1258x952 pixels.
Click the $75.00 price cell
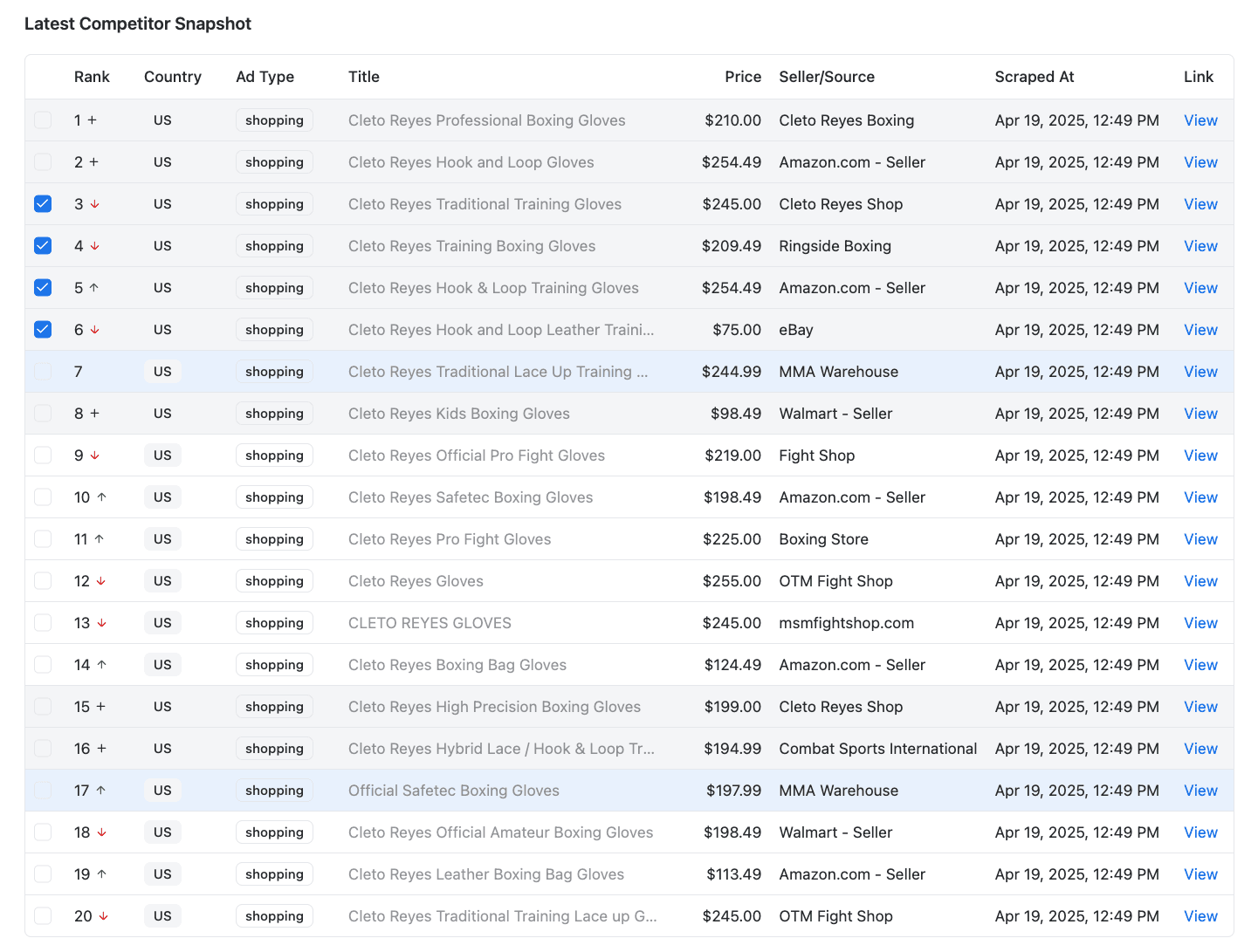point(737,330)
